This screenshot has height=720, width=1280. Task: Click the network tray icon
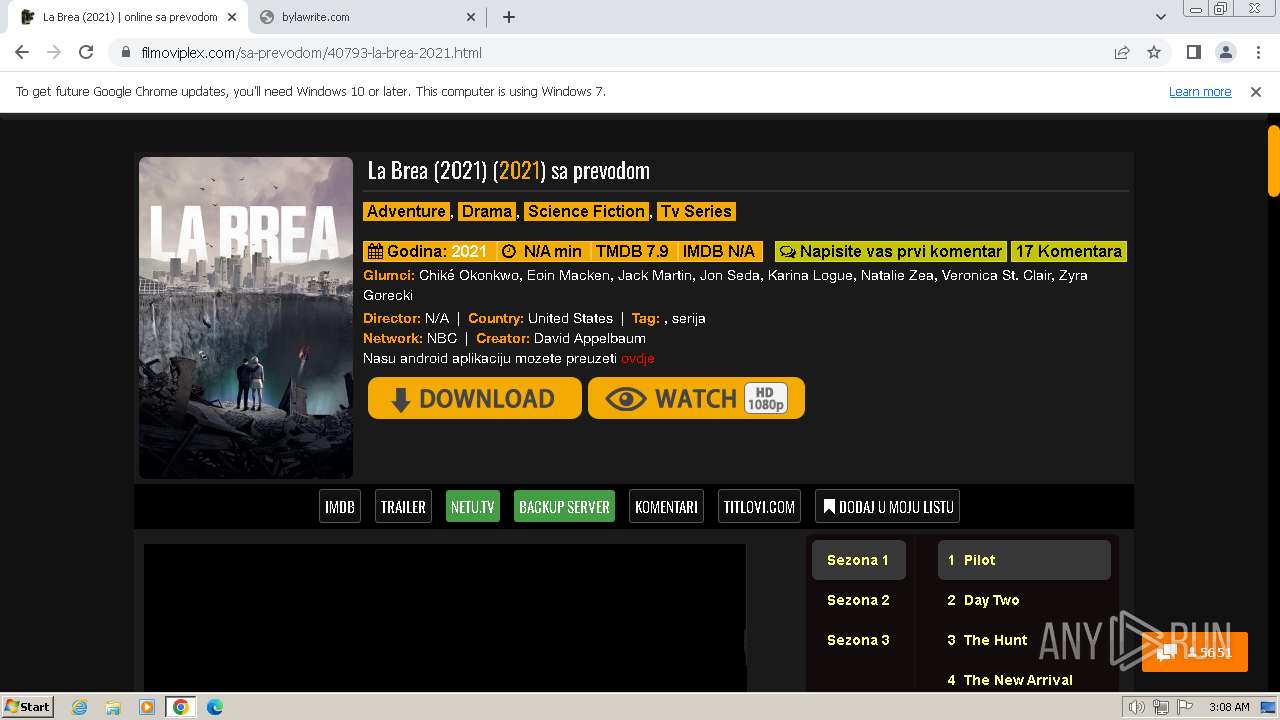tap(1160, 707)
